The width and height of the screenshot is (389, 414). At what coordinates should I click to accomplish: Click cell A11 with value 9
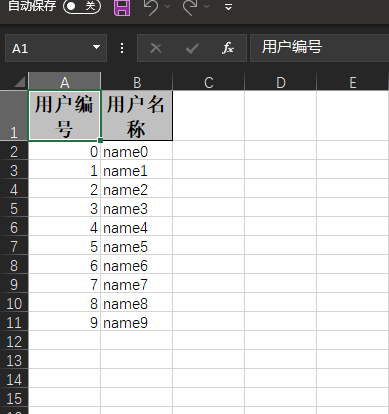pos(64,321)
